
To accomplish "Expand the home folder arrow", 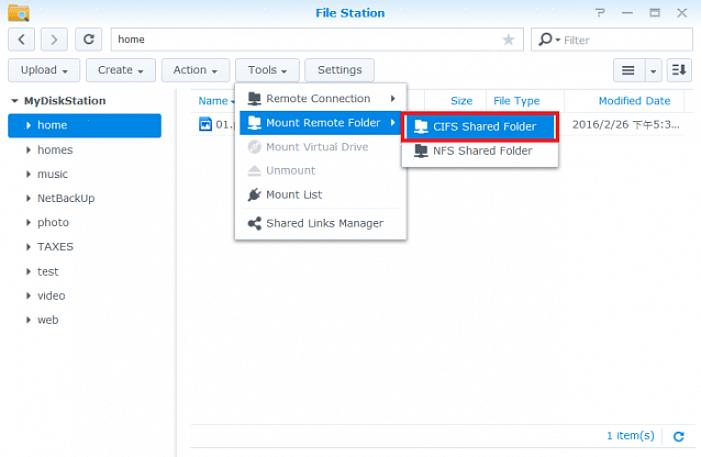I will point(29,125).
